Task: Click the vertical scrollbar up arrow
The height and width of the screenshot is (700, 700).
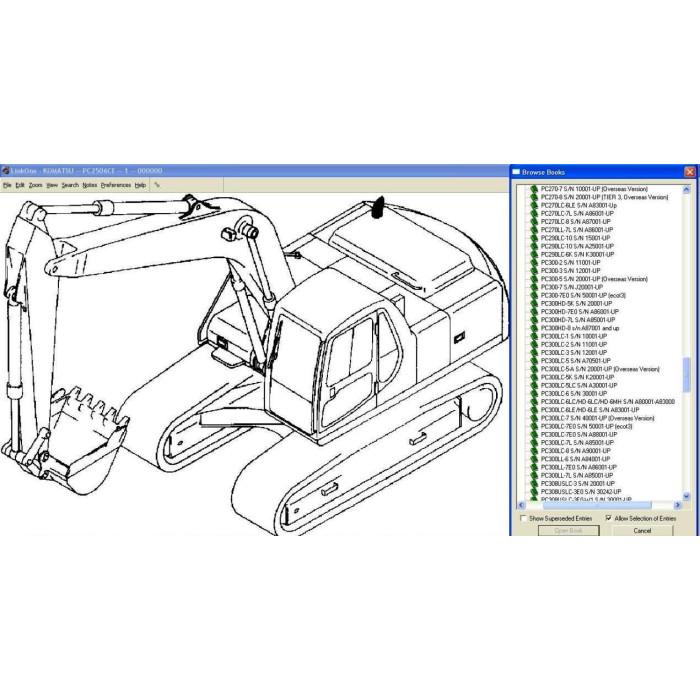Action: point(686,189)
